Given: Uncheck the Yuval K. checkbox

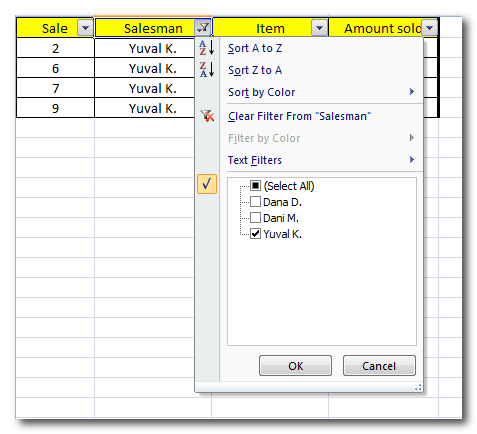Looking at the screenshot, I should [x=255, y=234].
